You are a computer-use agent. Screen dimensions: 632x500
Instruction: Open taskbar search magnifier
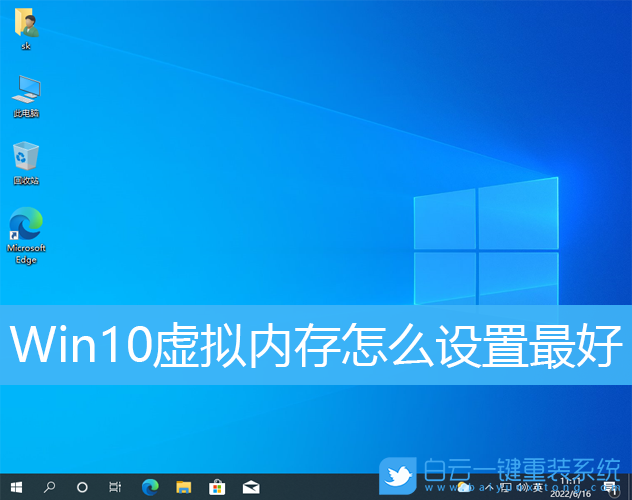tap(49, 488)
